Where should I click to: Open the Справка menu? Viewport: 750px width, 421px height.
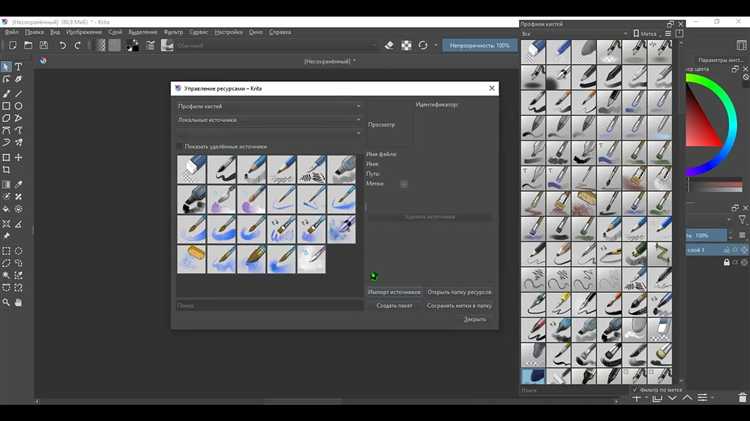(x=280, y=32)
